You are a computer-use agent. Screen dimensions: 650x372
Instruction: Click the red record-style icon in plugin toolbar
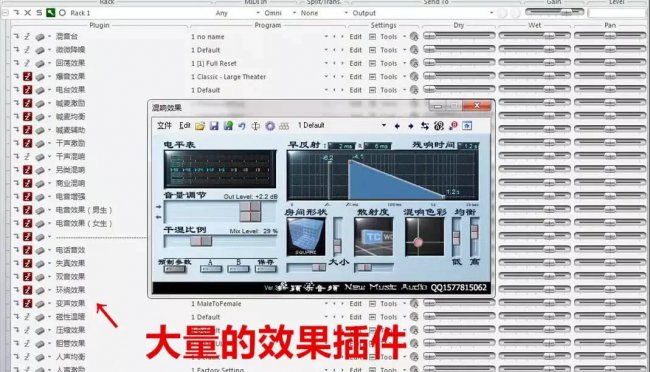[453, 126]
